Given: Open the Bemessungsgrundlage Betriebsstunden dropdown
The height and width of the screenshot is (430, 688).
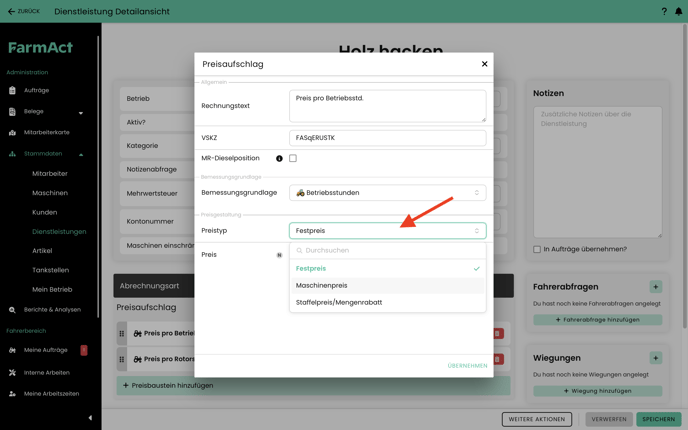Looking at the screenshot, I should [387, 193].
